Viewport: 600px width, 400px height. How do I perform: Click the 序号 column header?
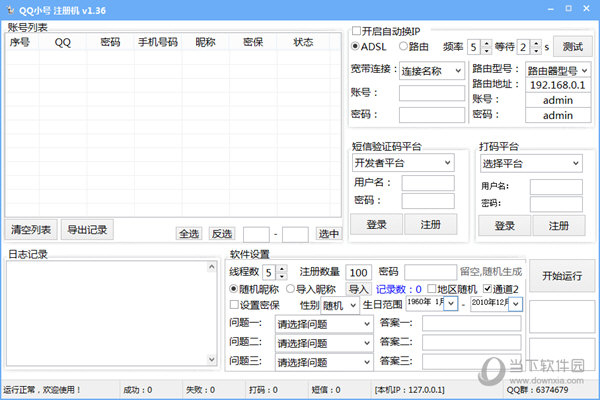pos(22,42)
